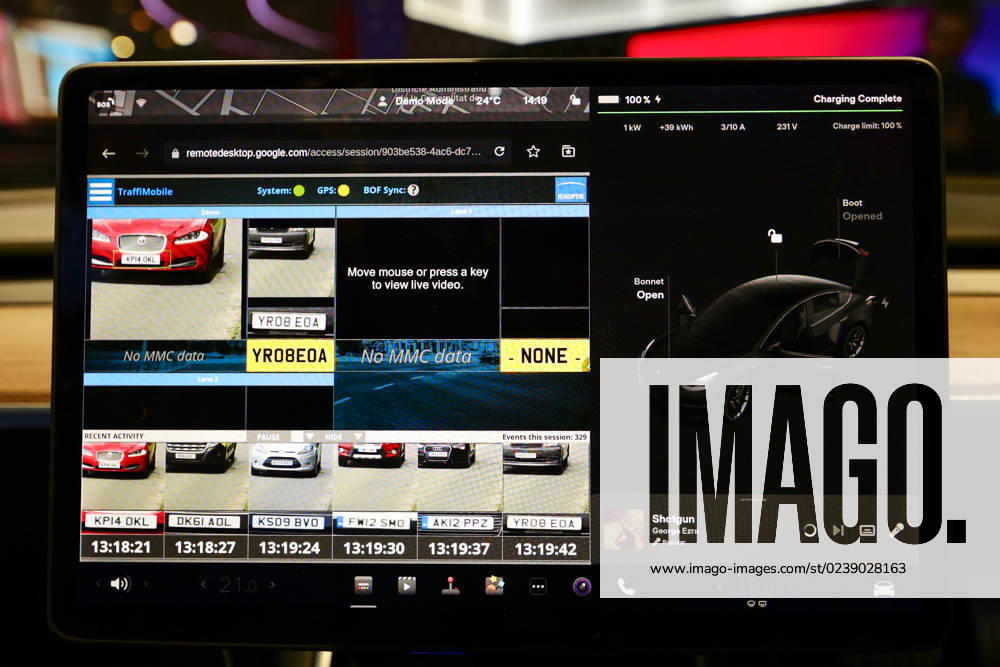Select the KP14 OKL event at 13:18:21

click(x=122, y=501)
